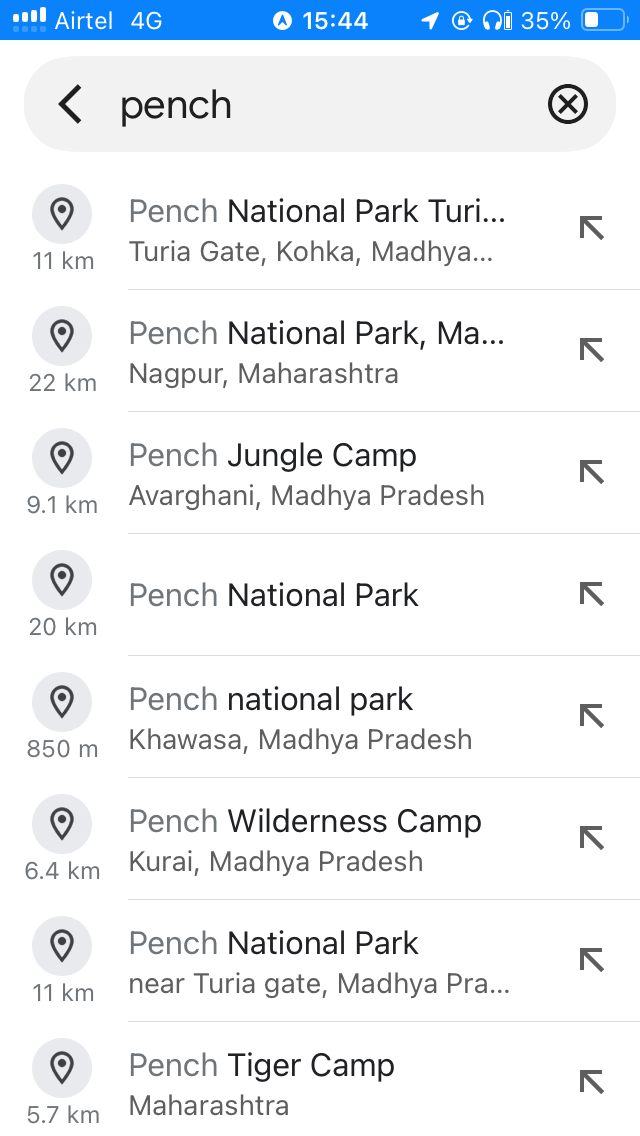Choose Pench Wilderness Camp, Kurai result
640x1136 pixels.
tap(320, 839)
